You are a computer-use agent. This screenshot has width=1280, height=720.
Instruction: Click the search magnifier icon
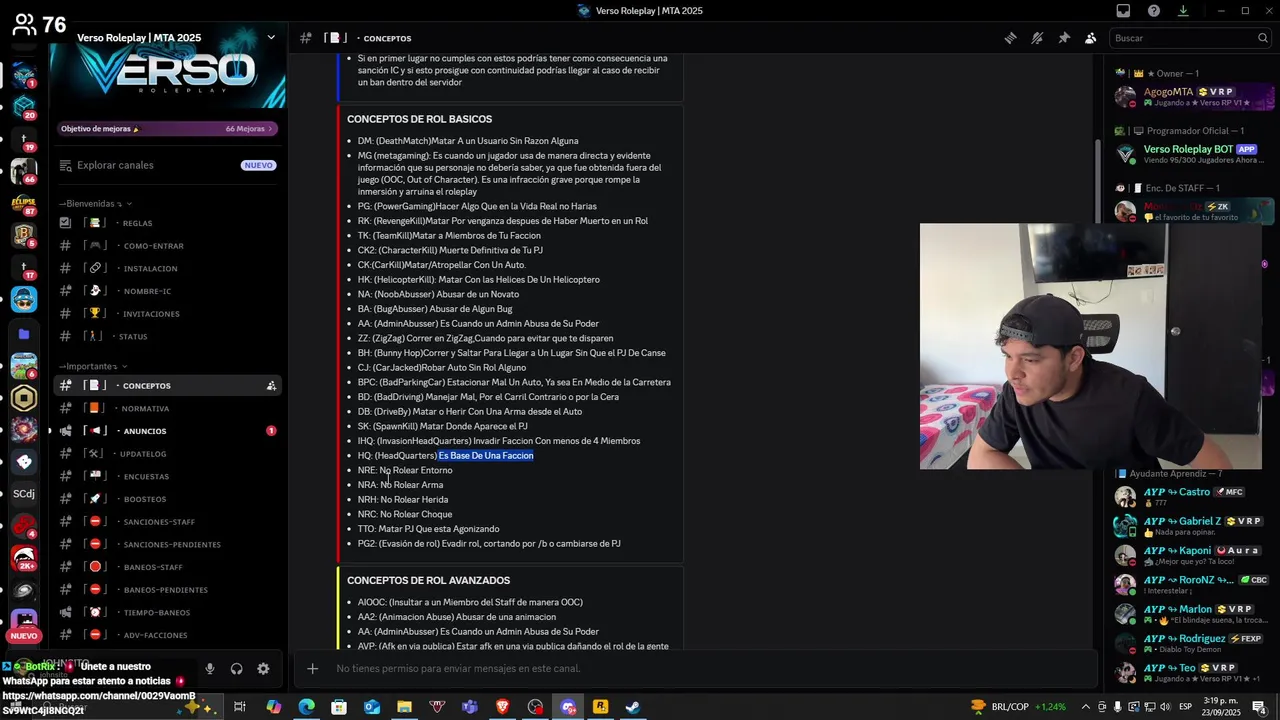(1263, 38)
